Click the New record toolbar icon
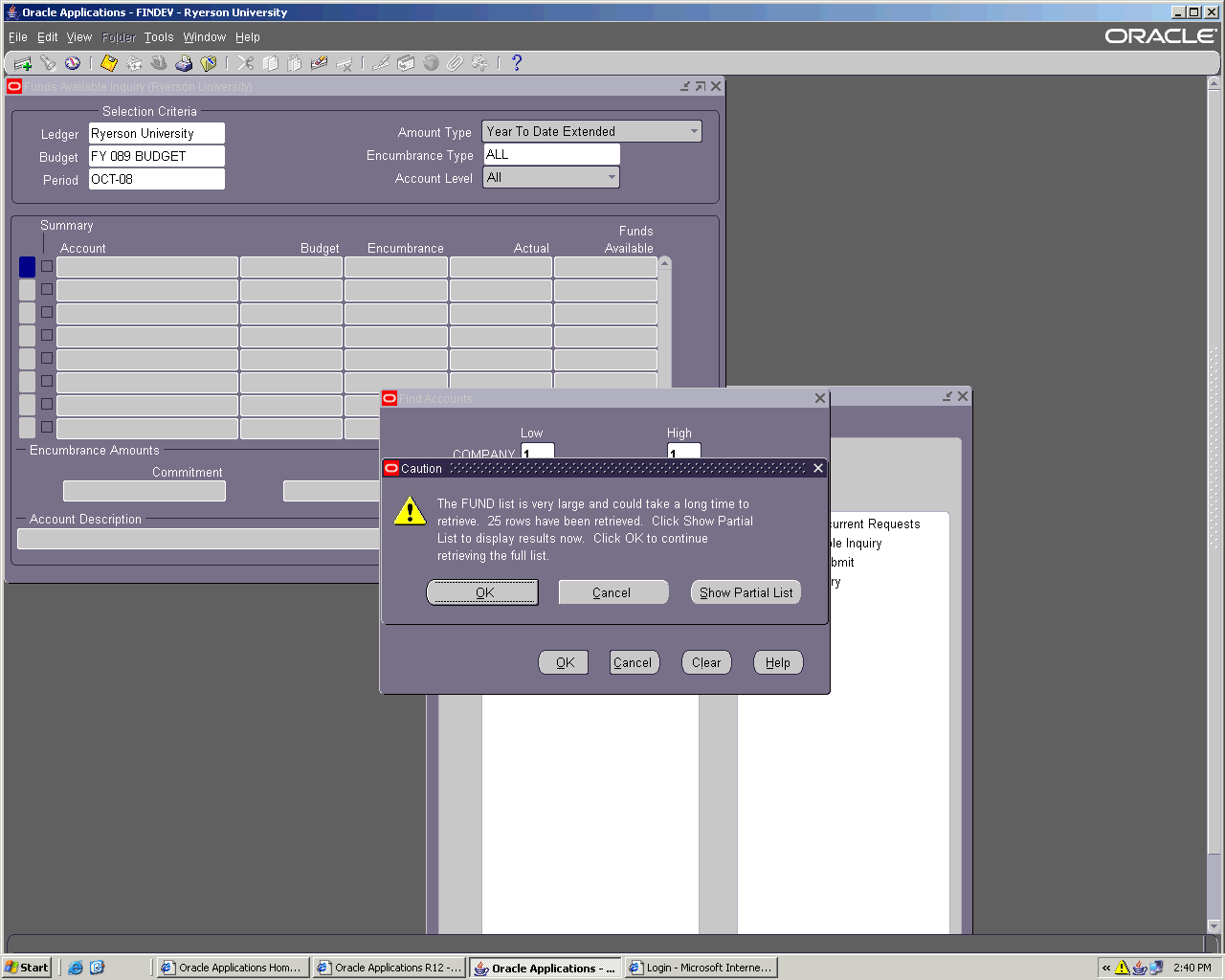 coord(22,63)
